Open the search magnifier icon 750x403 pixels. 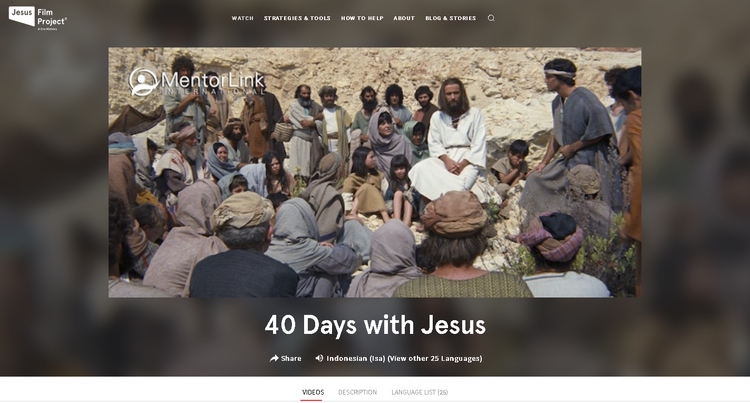pos(491,18)
